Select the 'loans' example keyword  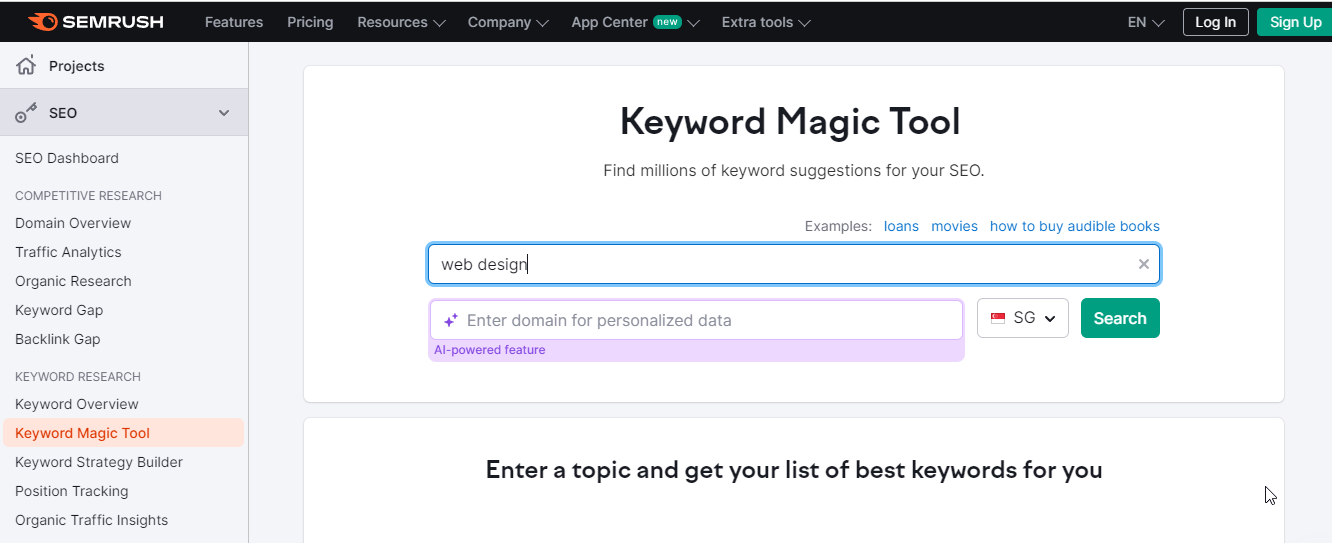(901, 226)
